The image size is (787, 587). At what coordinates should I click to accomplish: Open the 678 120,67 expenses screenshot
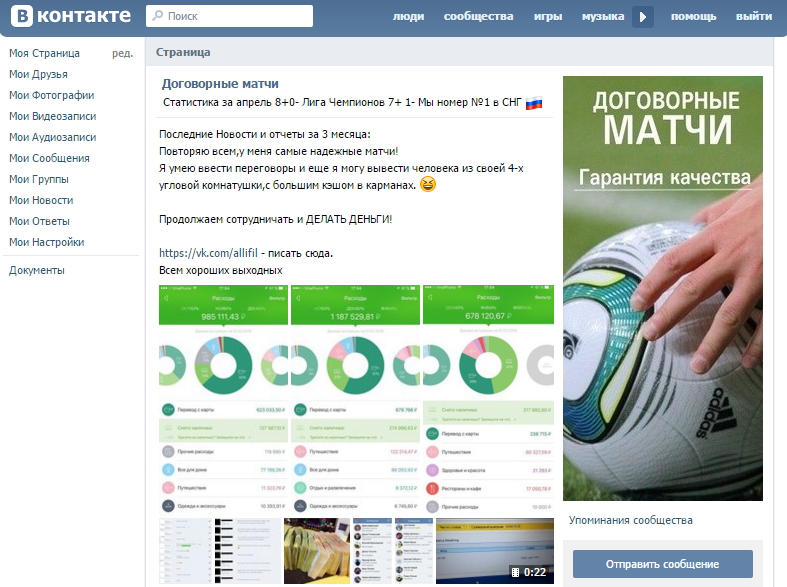click(488, 399)
